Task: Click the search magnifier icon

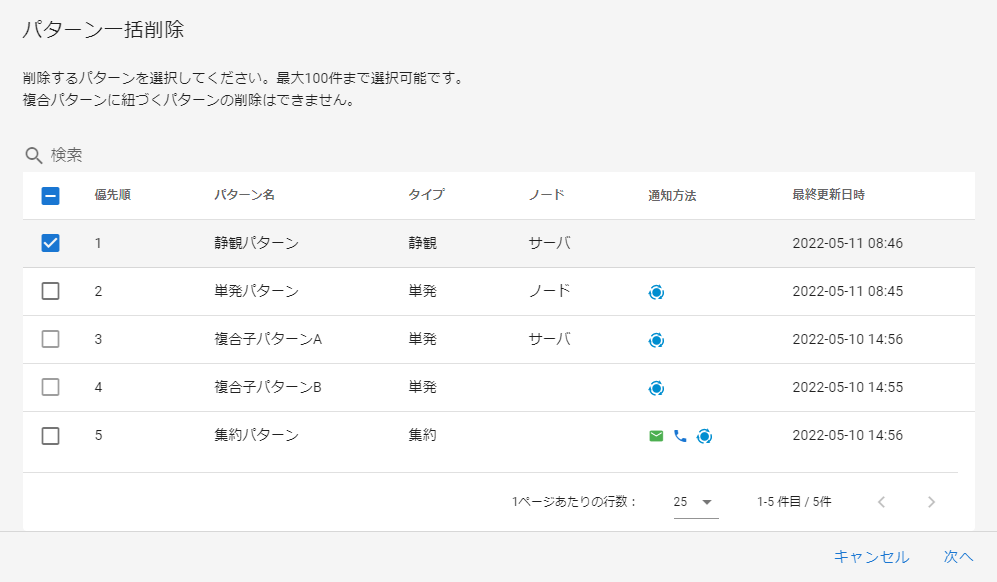Action: 33,156
